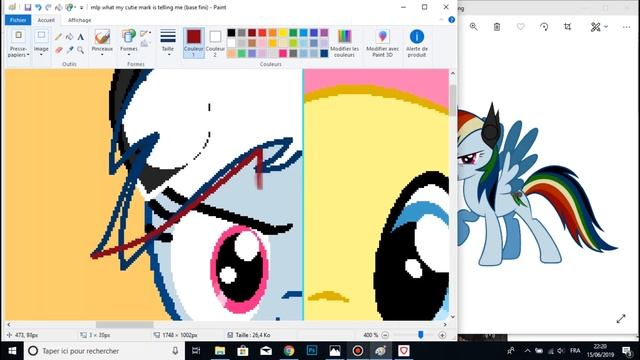Click the Redo arrow in title bar
640x360 pixels.
pos(49,7)
